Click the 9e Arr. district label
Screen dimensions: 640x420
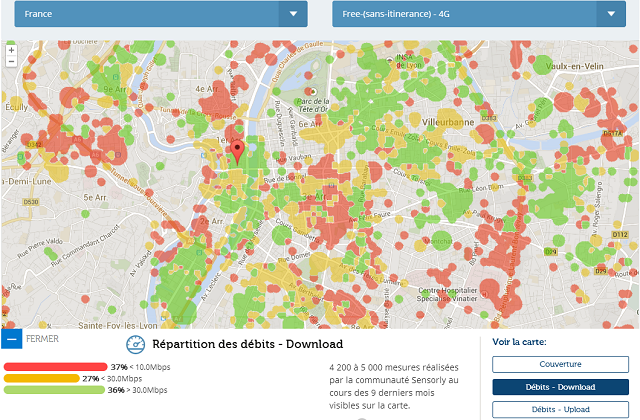pos(115,89)
